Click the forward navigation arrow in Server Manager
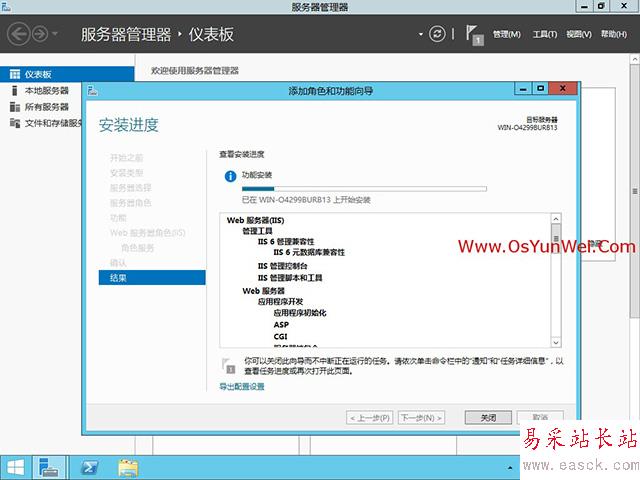The width and height of the screenshot is (640, 480). point(40,34)
